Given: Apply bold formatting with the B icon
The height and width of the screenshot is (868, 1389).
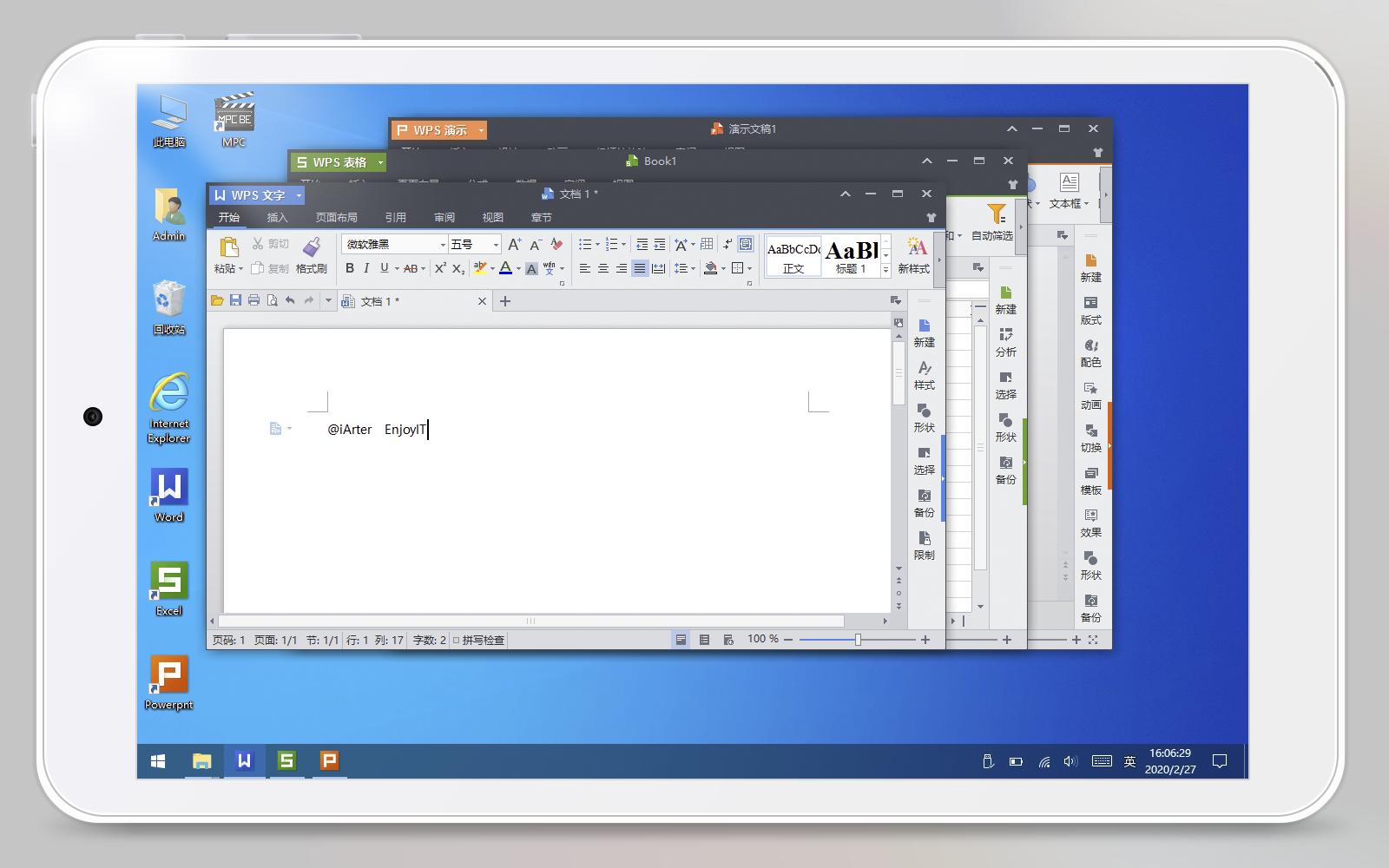Looking at the screenshot, I should tap(350, 268).
